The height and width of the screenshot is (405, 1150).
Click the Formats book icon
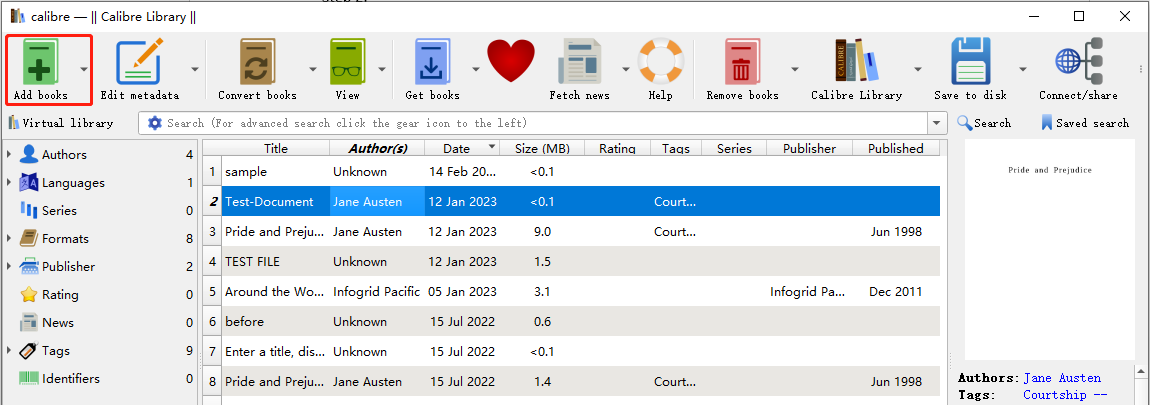click(x=29, y=238)
